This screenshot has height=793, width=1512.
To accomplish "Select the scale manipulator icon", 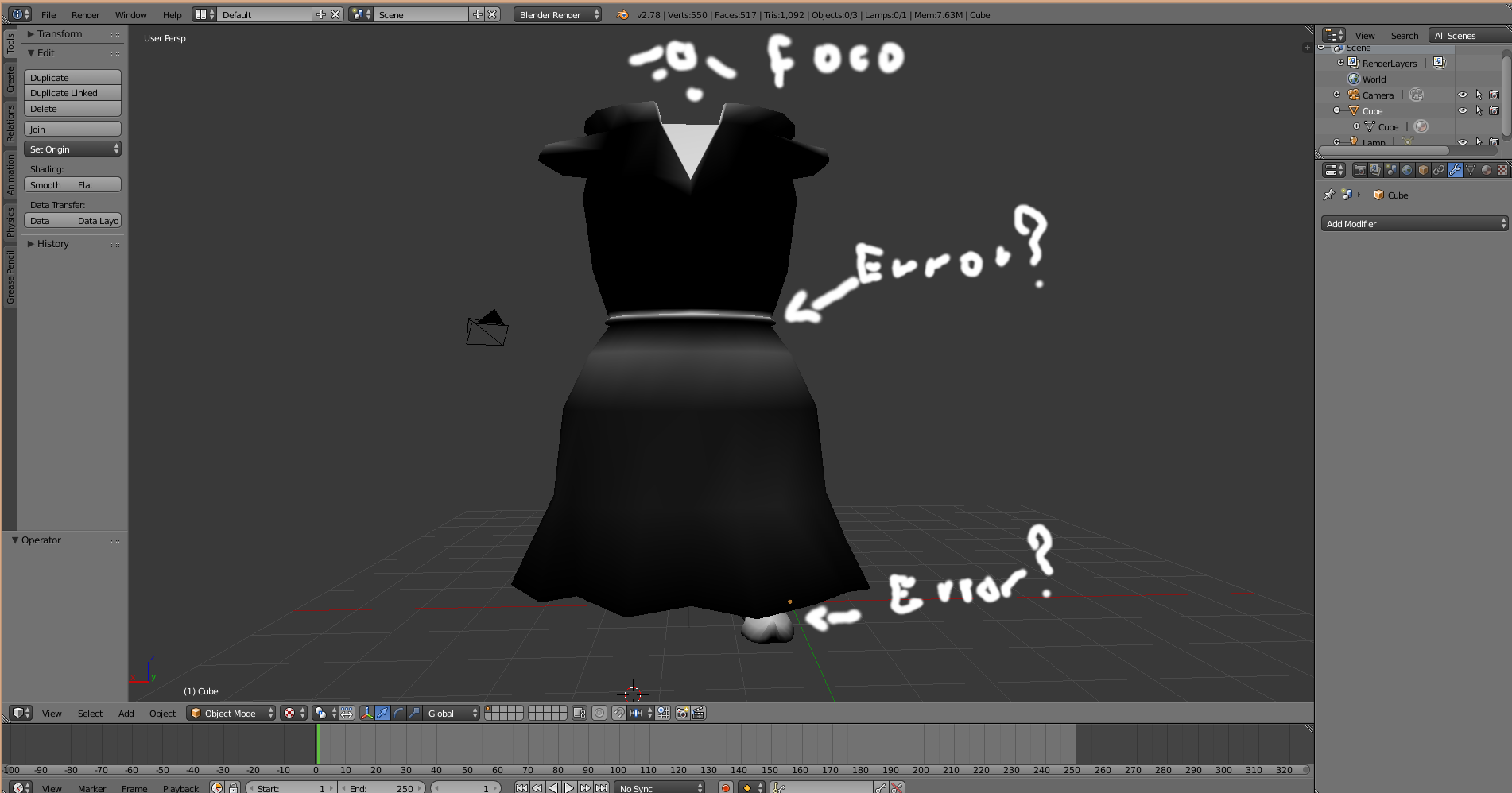I will [413, 713].
